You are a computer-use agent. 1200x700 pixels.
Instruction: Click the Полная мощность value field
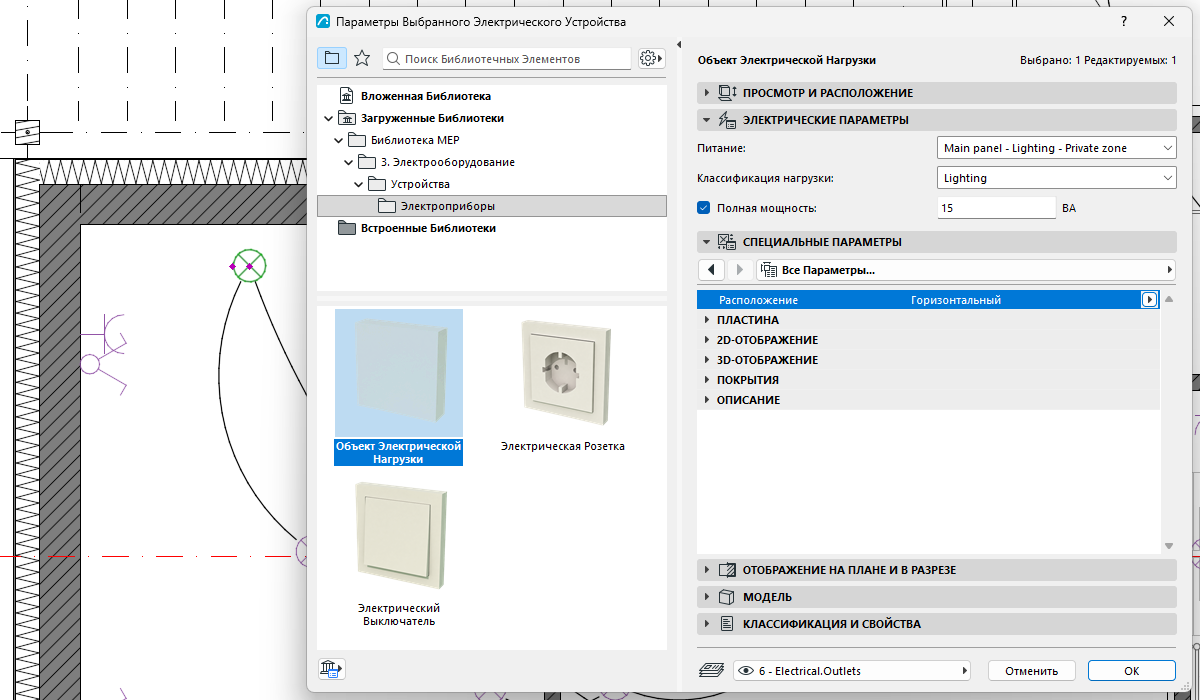(x=997, y=208)
